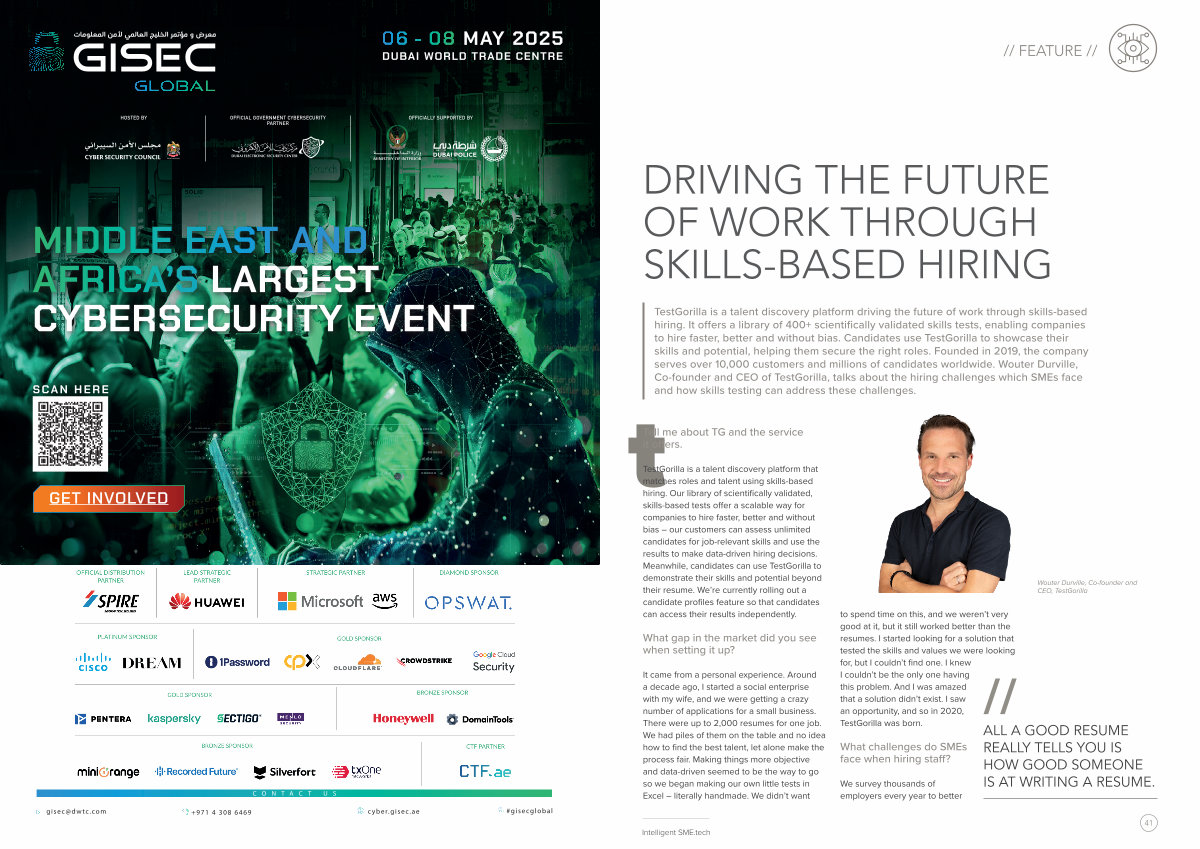The width and height of the screenshot is (1200, 849).
Task: Click the "HOSTED BY" label
Action: (x=133, y=118)
